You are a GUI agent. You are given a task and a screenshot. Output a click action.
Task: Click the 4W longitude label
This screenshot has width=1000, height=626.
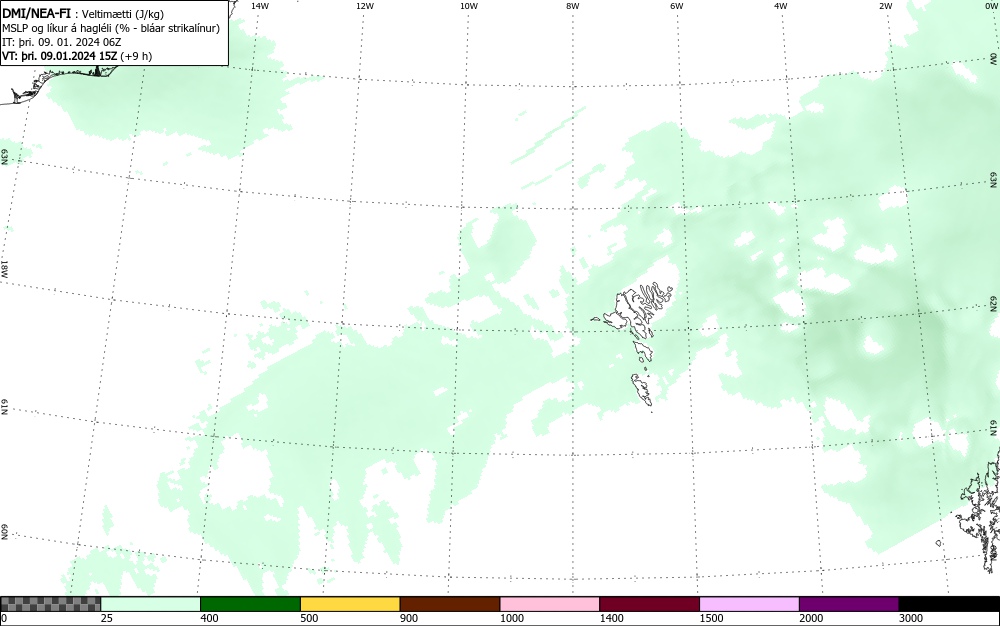click(781, 6)
